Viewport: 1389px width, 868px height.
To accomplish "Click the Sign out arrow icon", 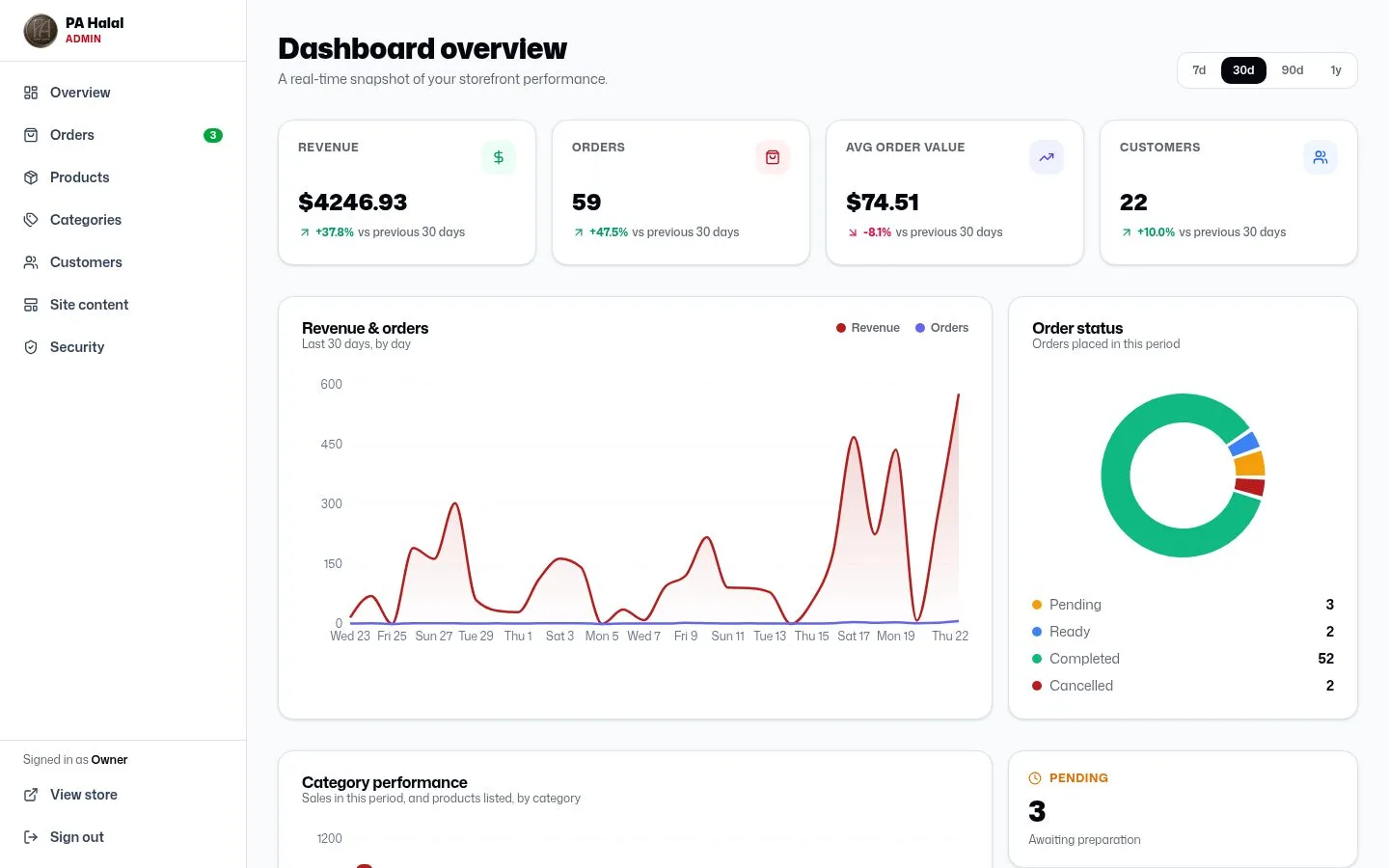I will 31,837.
